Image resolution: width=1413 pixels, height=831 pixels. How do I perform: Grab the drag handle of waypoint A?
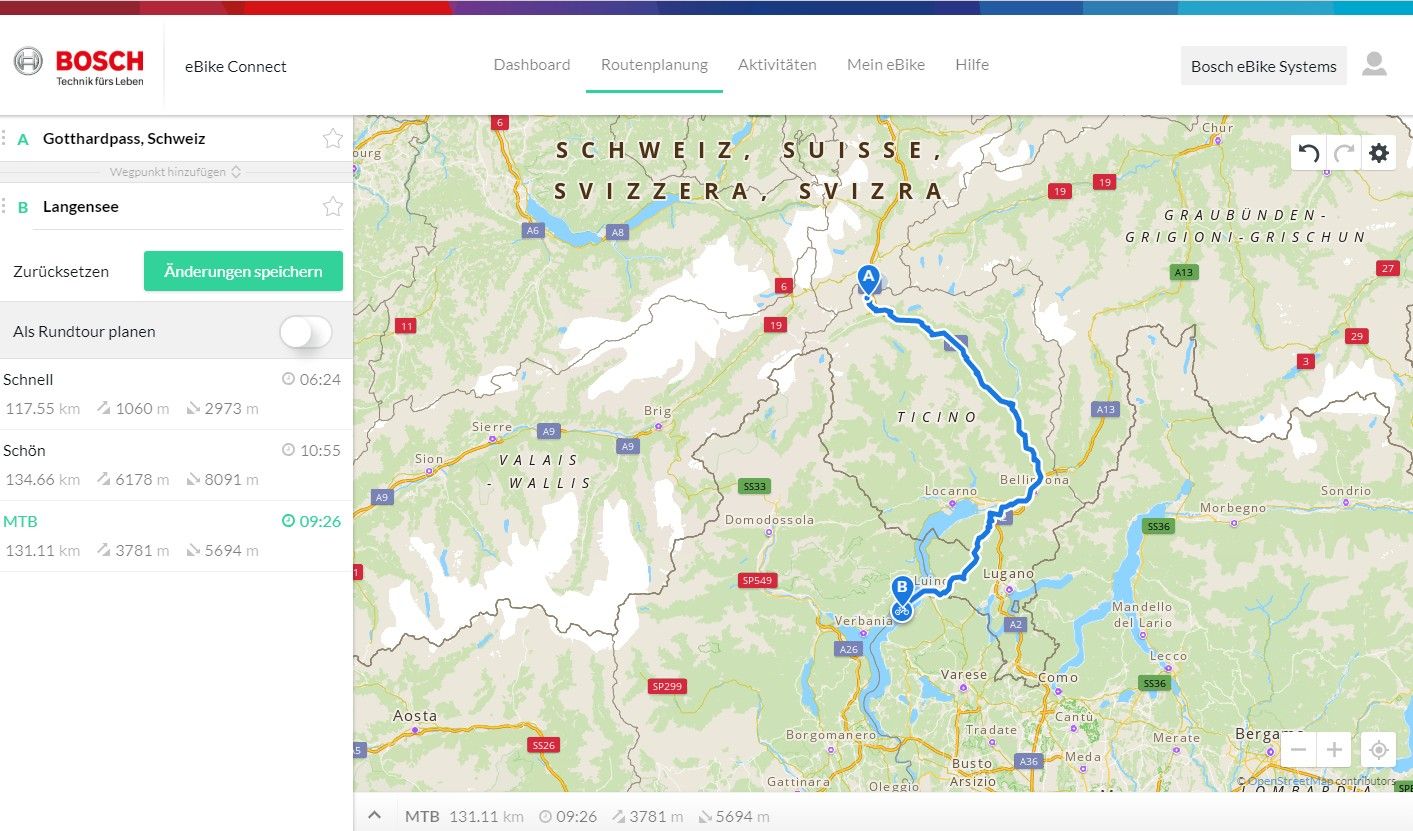[4, 139]
